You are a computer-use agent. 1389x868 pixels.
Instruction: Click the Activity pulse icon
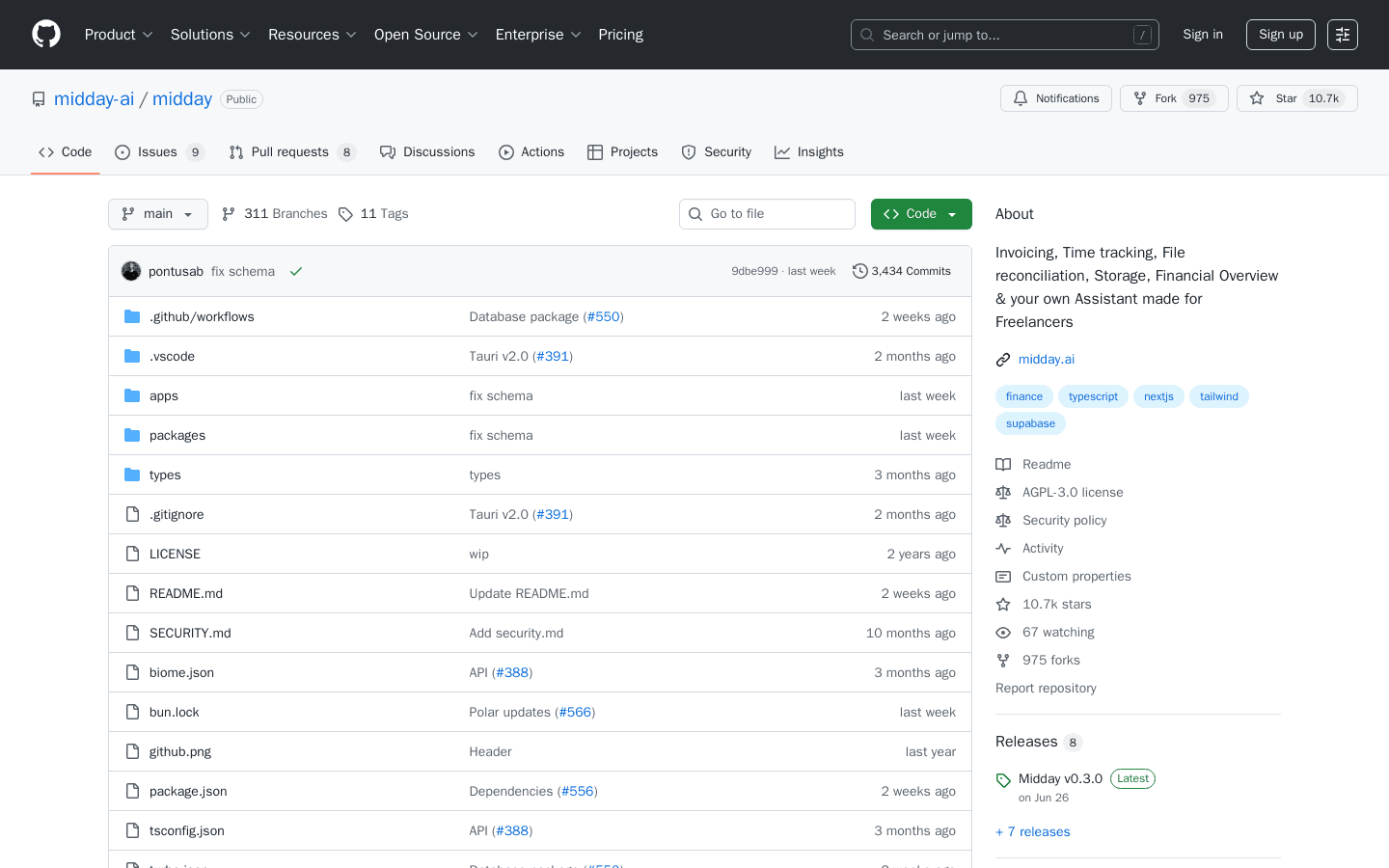(x=1003, y=548)
